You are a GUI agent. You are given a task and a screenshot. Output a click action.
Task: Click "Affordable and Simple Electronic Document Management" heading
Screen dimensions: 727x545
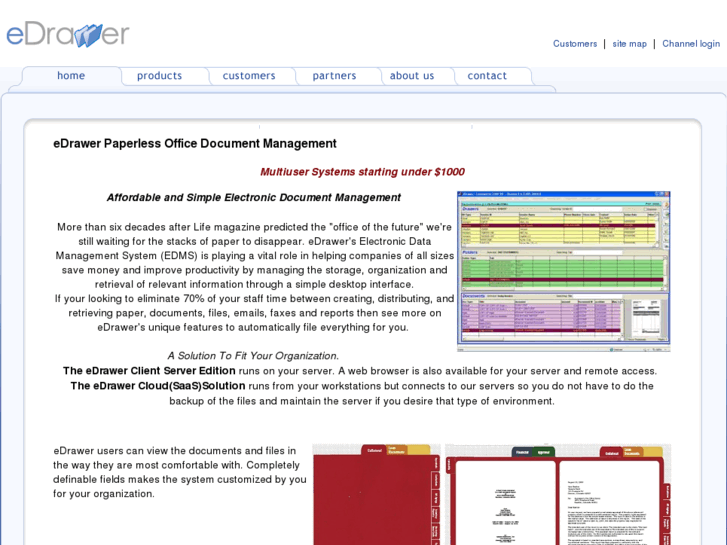254,198
